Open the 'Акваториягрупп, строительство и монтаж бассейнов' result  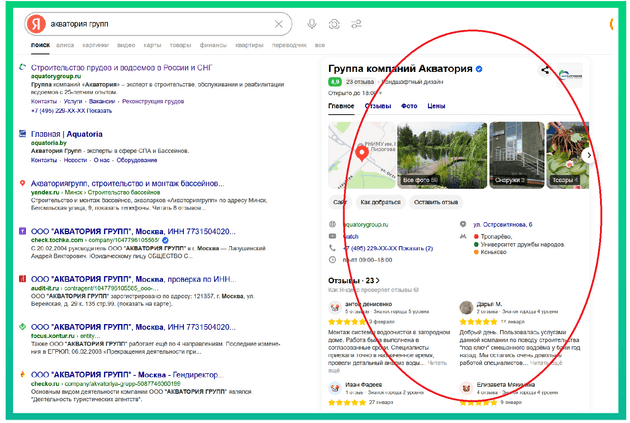click(x=127, y=184)
